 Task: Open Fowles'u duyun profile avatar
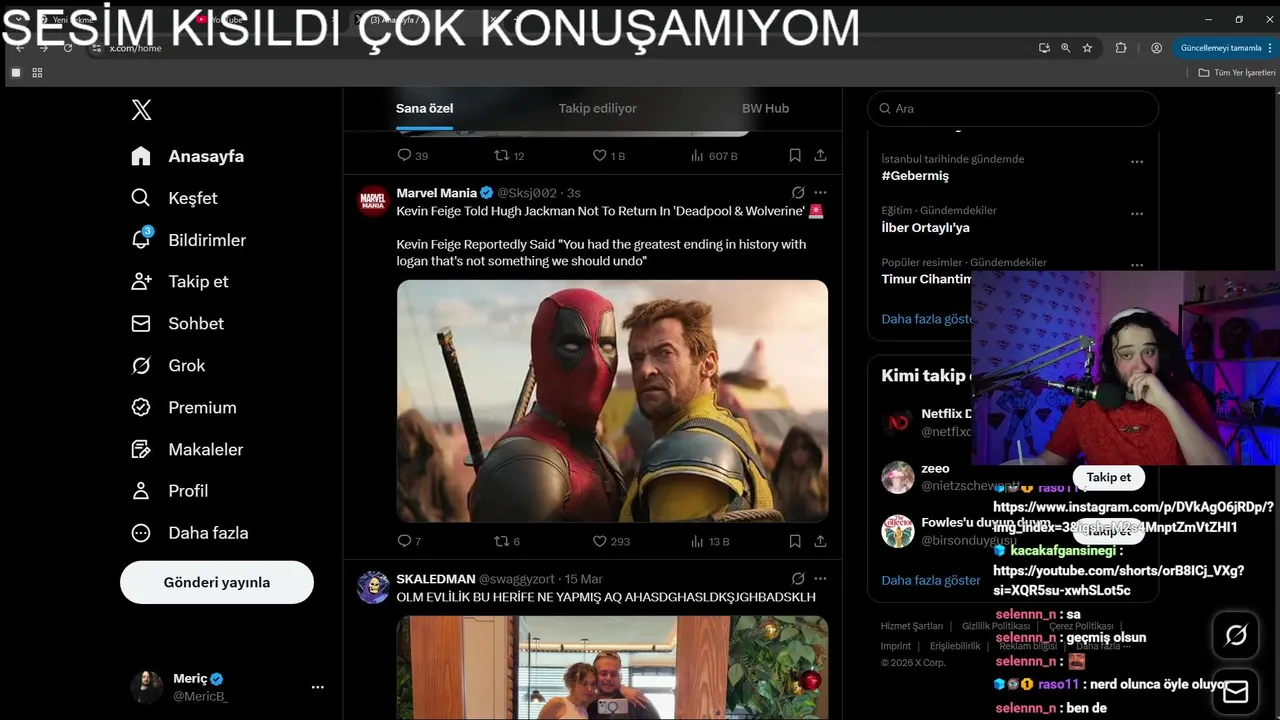(x=898, y=531)
